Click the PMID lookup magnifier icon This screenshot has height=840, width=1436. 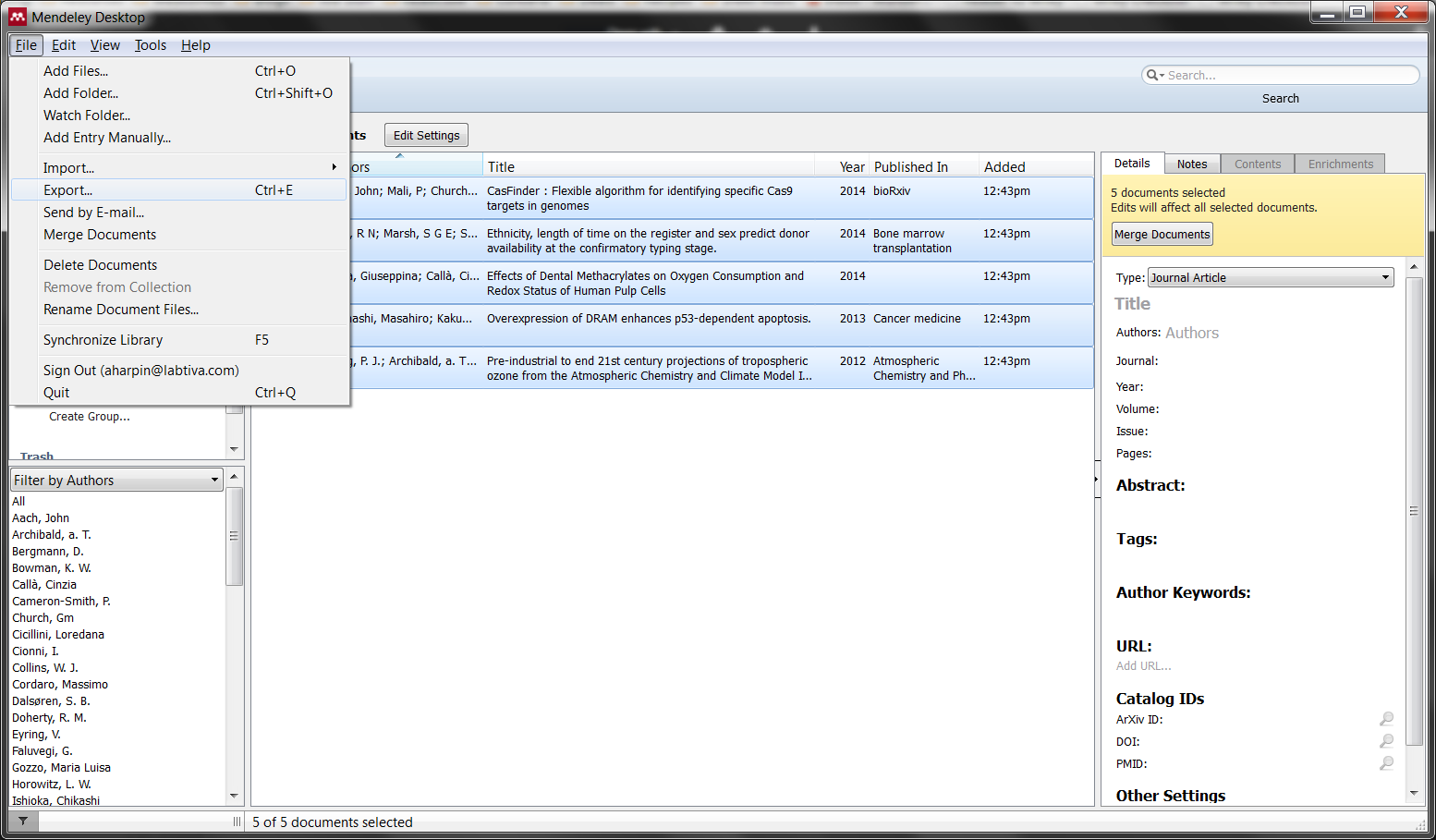point(1386,763)
